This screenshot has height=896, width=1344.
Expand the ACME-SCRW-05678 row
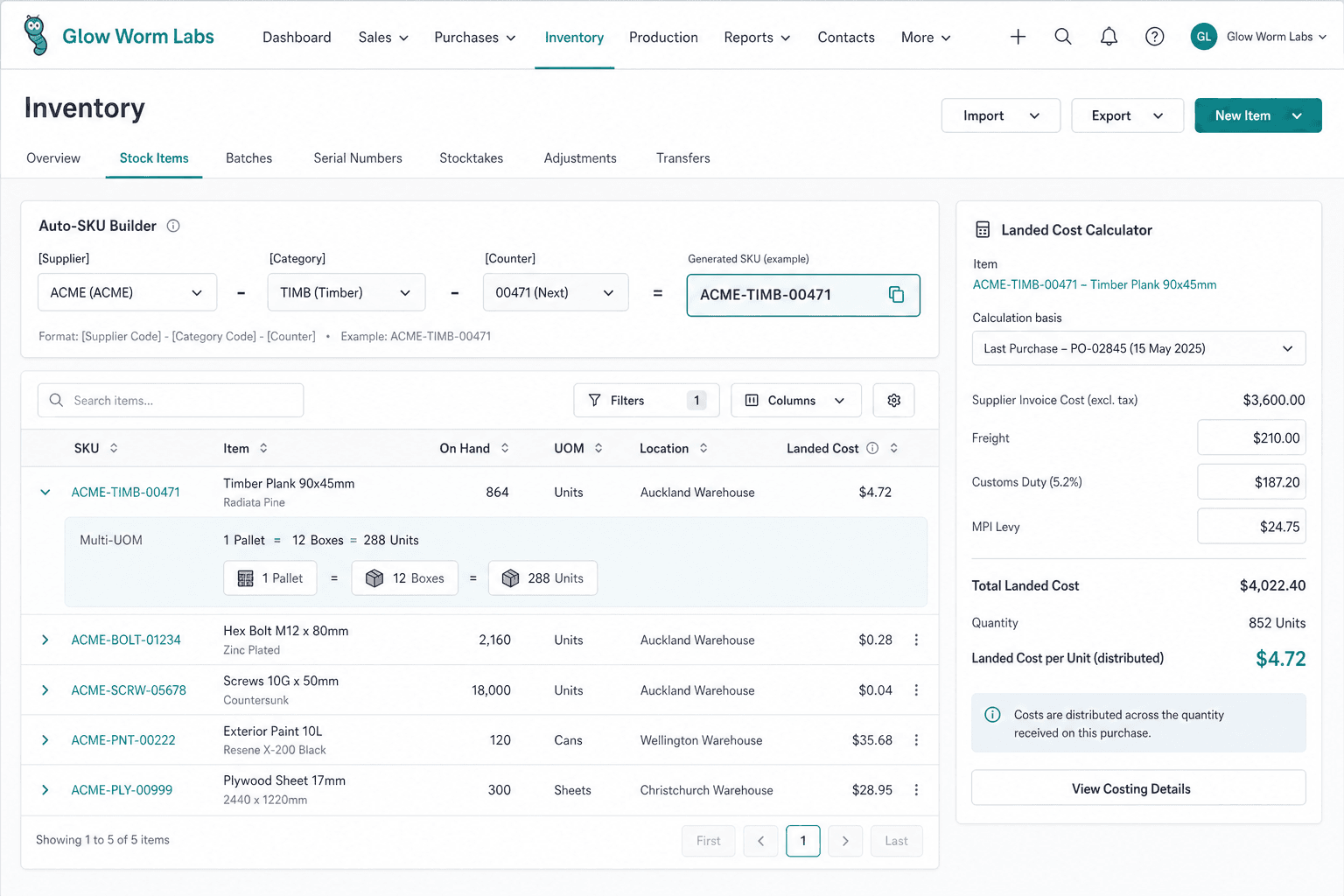coord(45,690)
